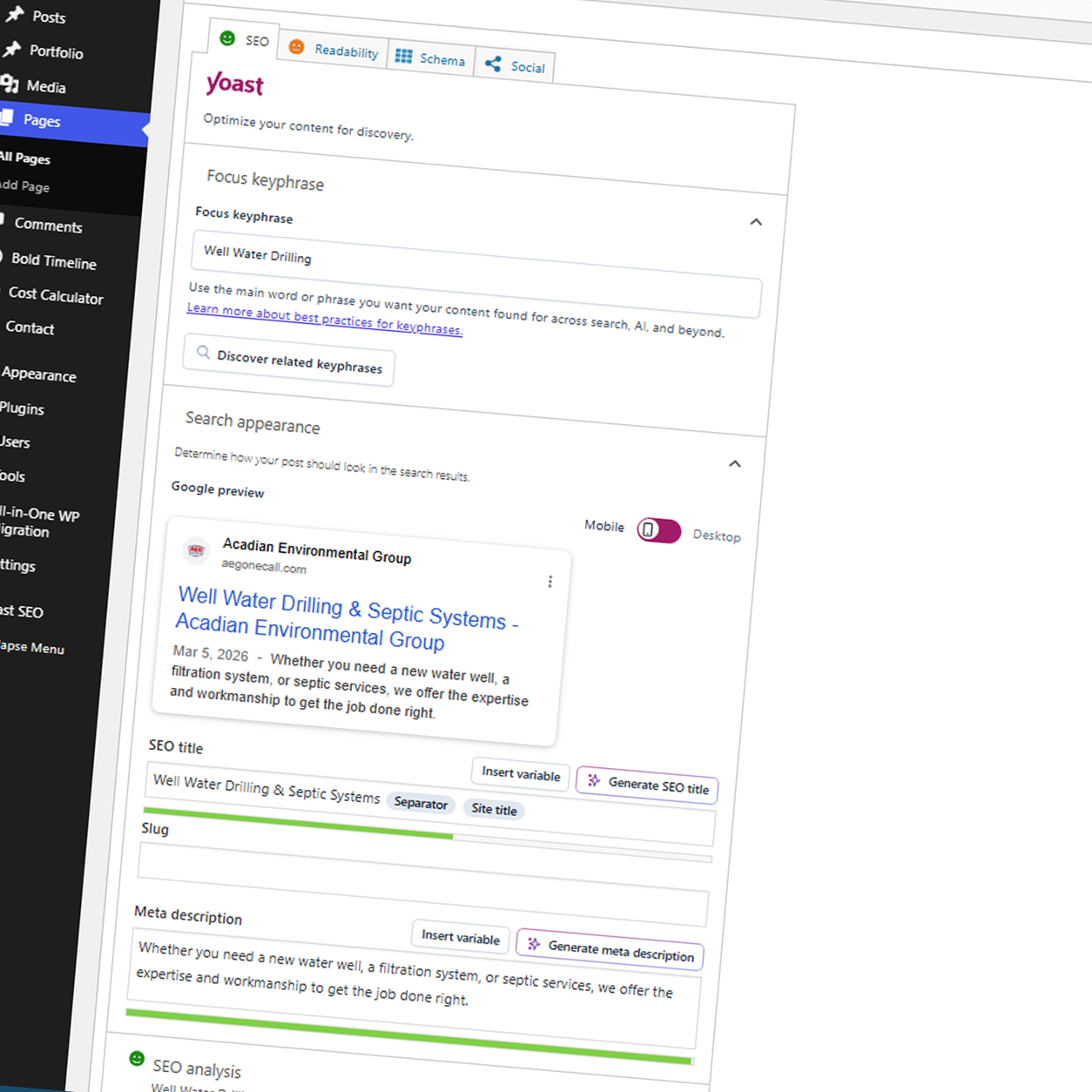Click the SEO title green progress bar
The image size is (1092, 1092).
[298, 823]
